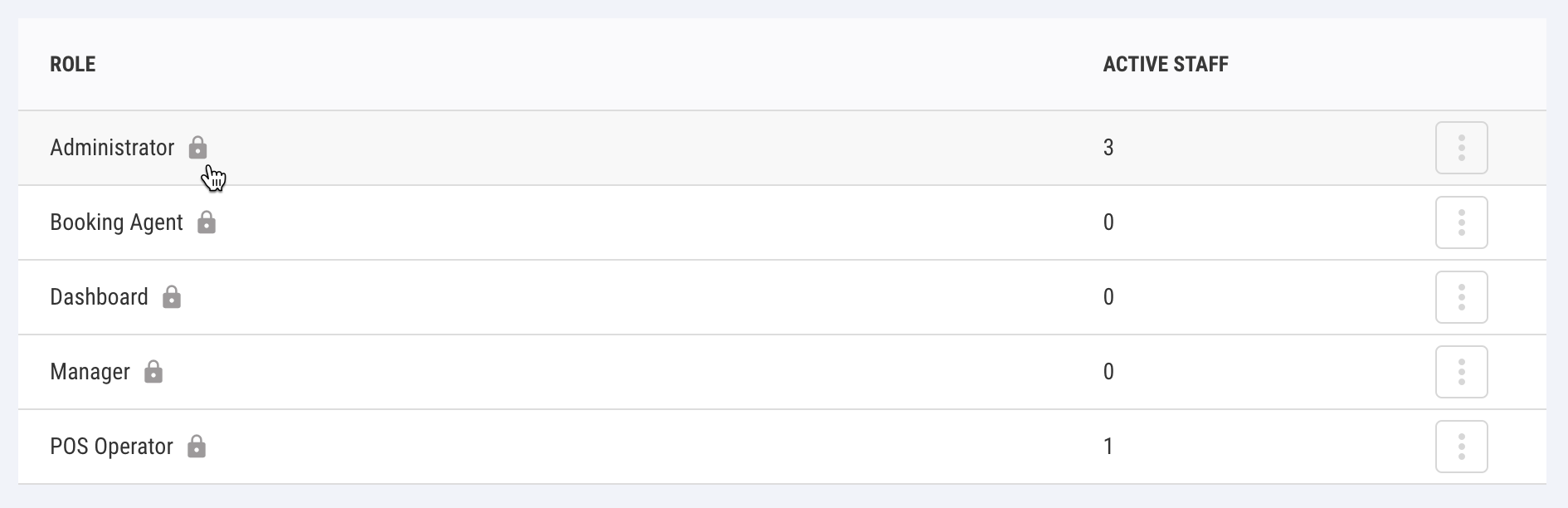Open the three-dot menu for Manager
The width and height of the screenshot is (1568, 508).
(x=1462, y=372)
